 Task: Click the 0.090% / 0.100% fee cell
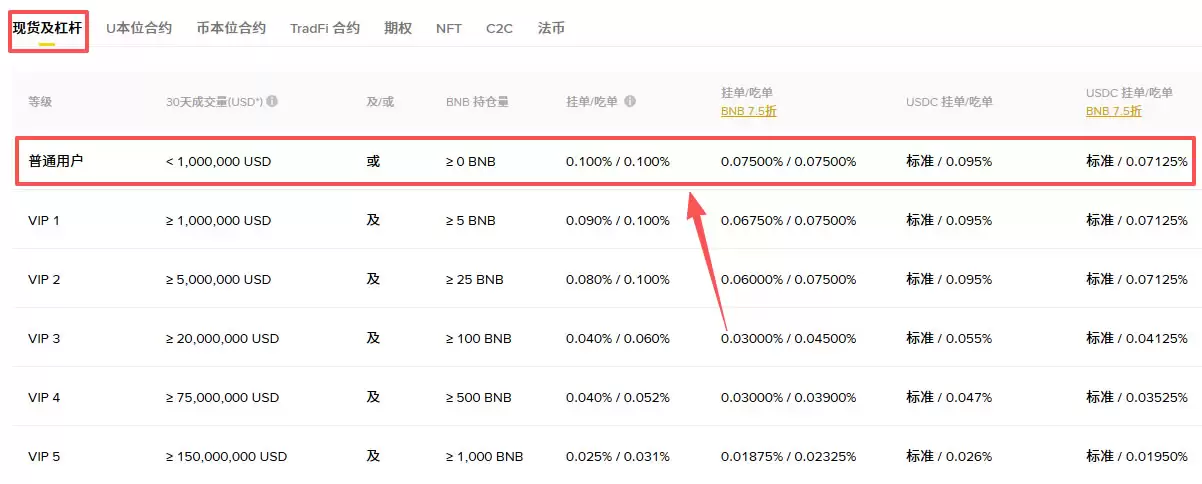[618, 220]
